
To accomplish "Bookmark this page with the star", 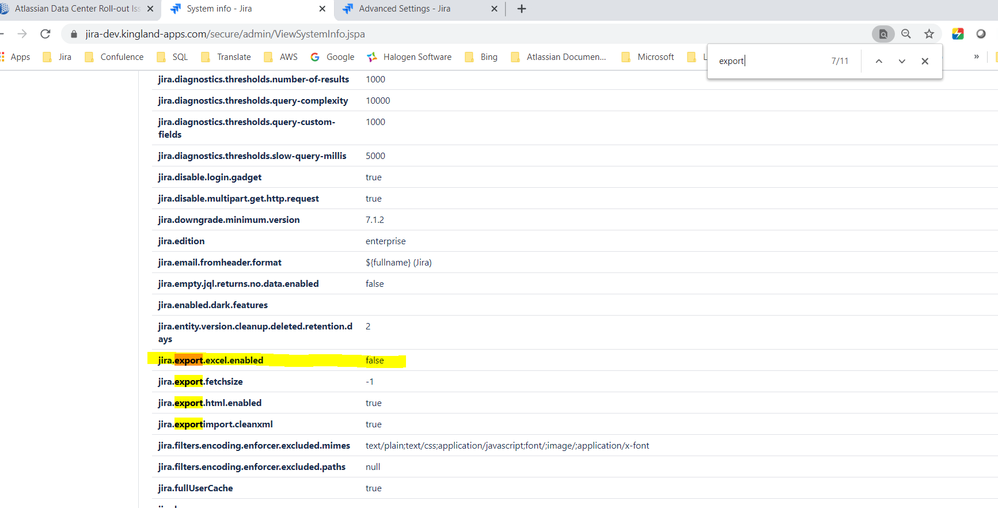I will [x=929, y=34].
